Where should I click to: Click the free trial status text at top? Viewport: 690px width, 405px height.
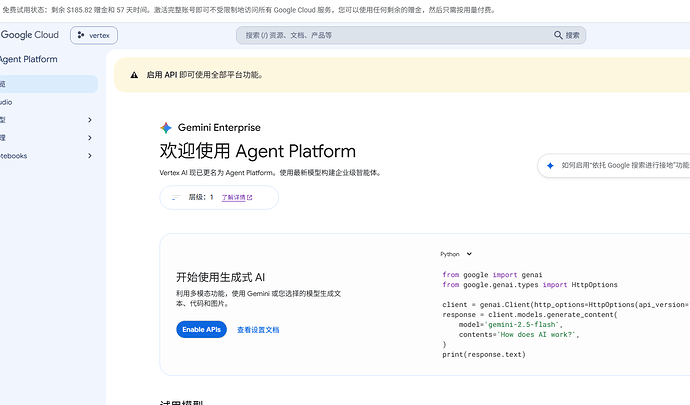(x=249, y=10)
